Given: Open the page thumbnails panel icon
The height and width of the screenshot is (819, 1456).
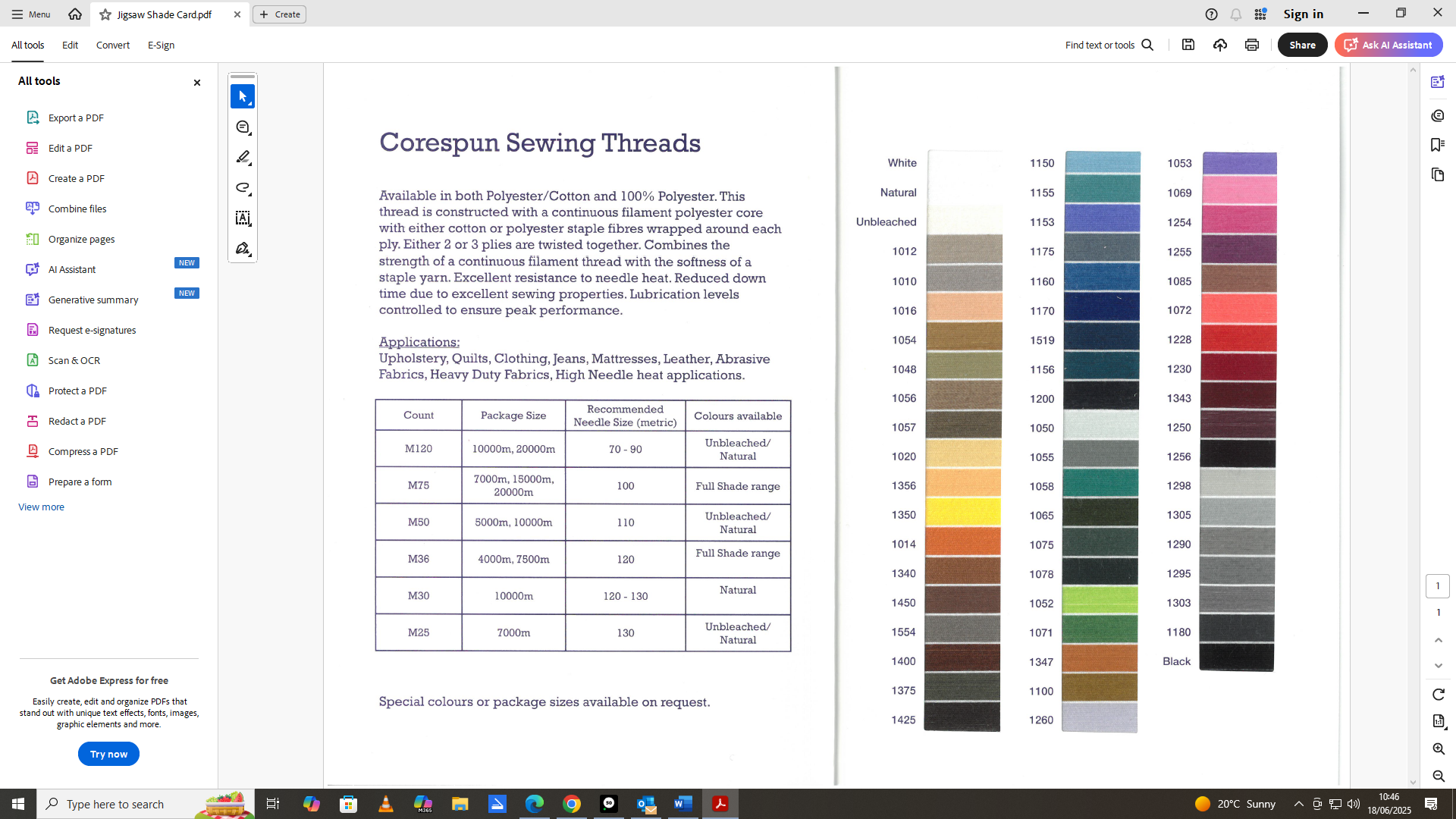Looking at the screenshot, I should [x=1438, y=174].
